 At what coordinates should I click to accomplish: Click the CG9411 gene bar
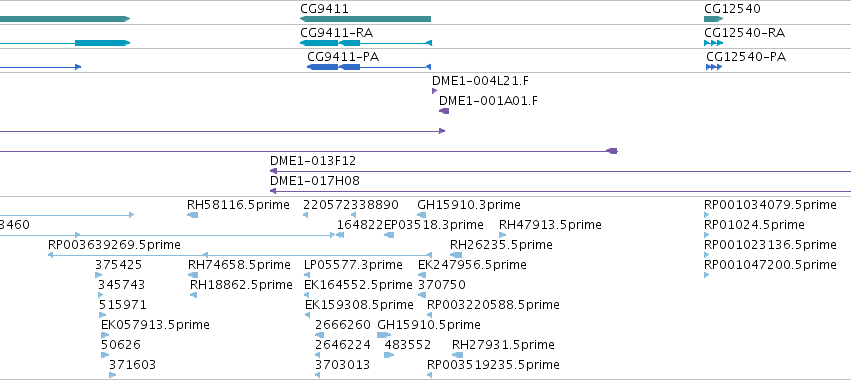pos(366,19)
